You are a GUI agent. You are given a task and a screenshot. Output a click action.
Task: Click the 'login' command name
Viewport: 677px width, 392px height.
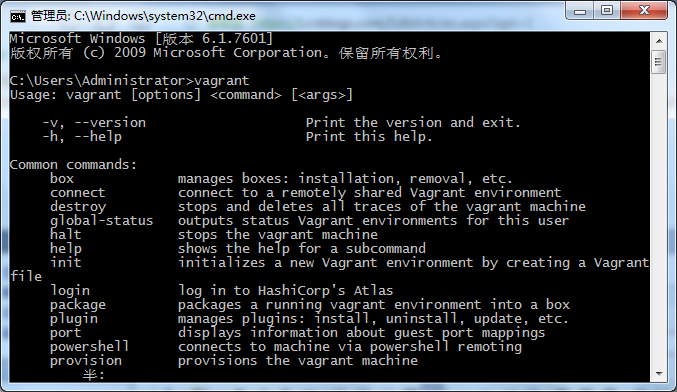tap(70, 291)
